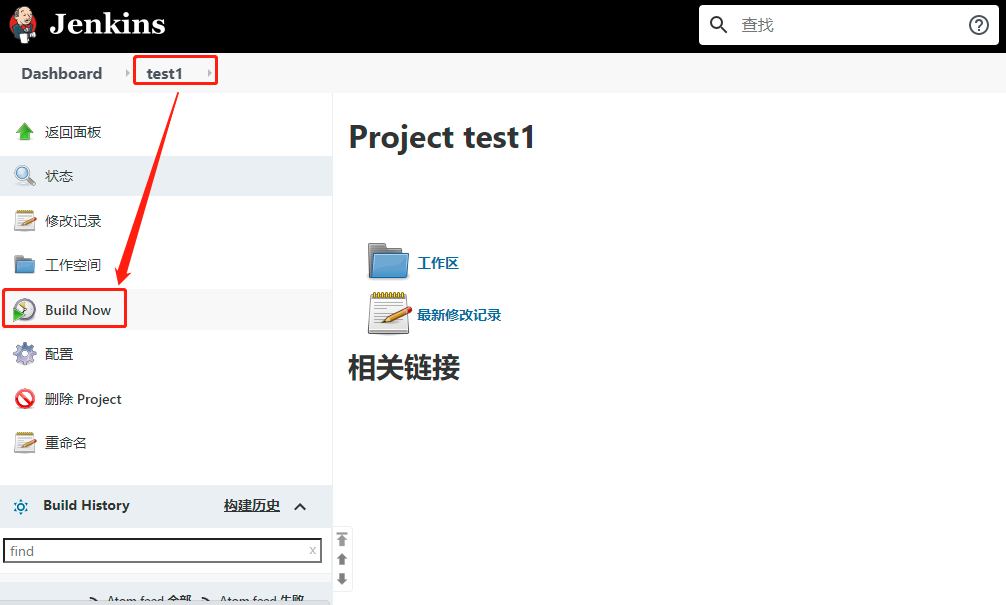Click the red prohibited 删除 Project icon
Viewport: 1006px width, 605px height.
(25, 398)
